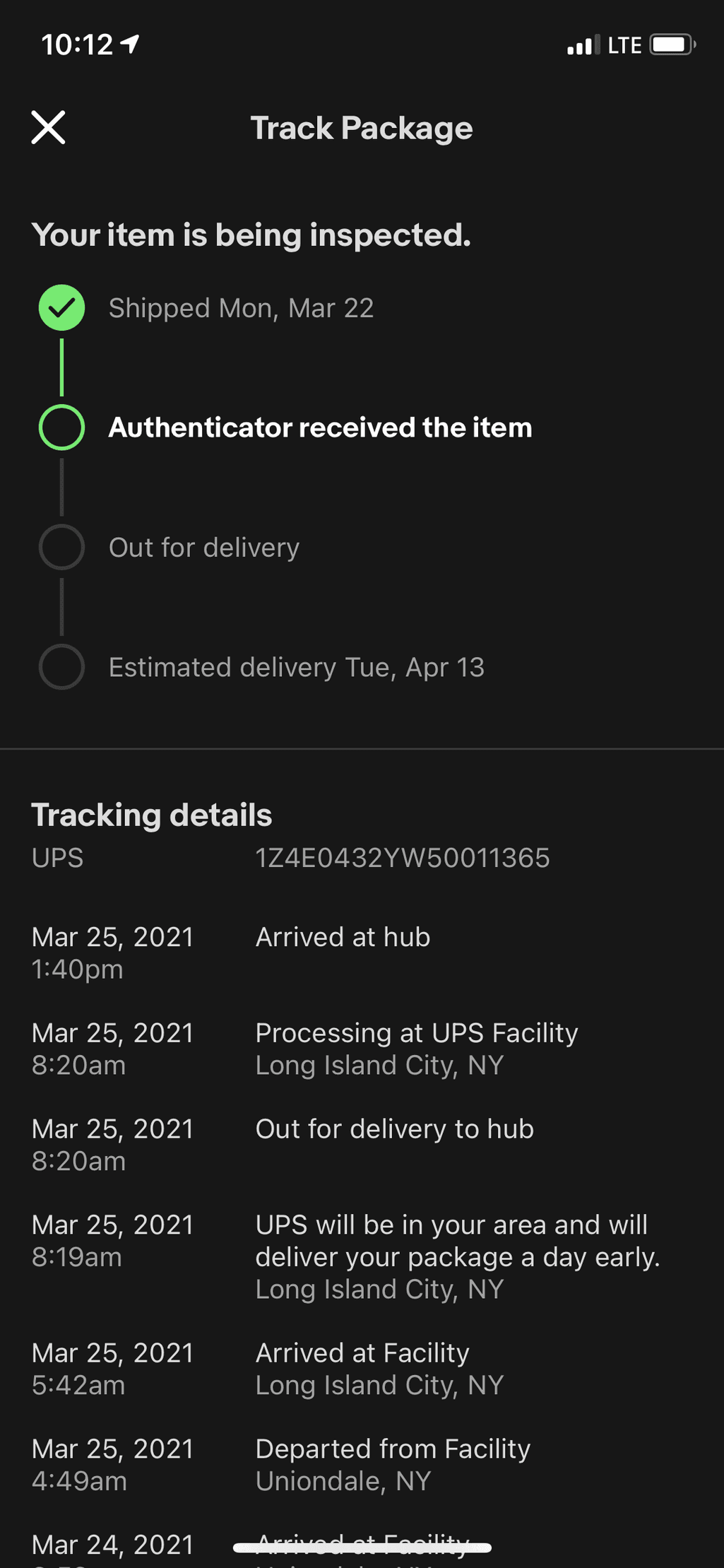
Task: Select the Arrived at hub tracking entry
Action: click(x=362, y=953)
